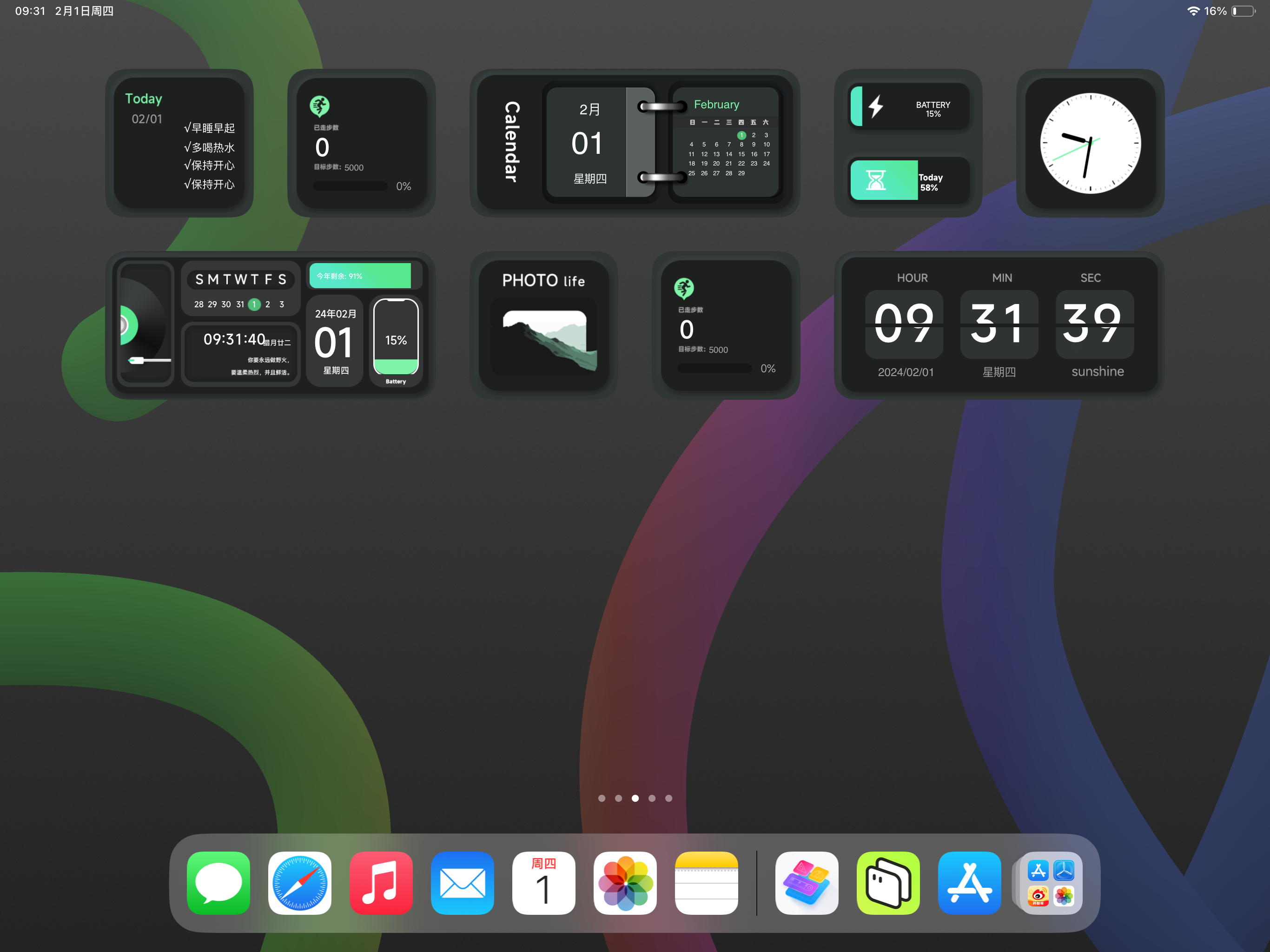The height and width of the screenshot is (952, 1270).
Task: Tap the phone-shaped 15% battery widget
Action: coord(396,337)
